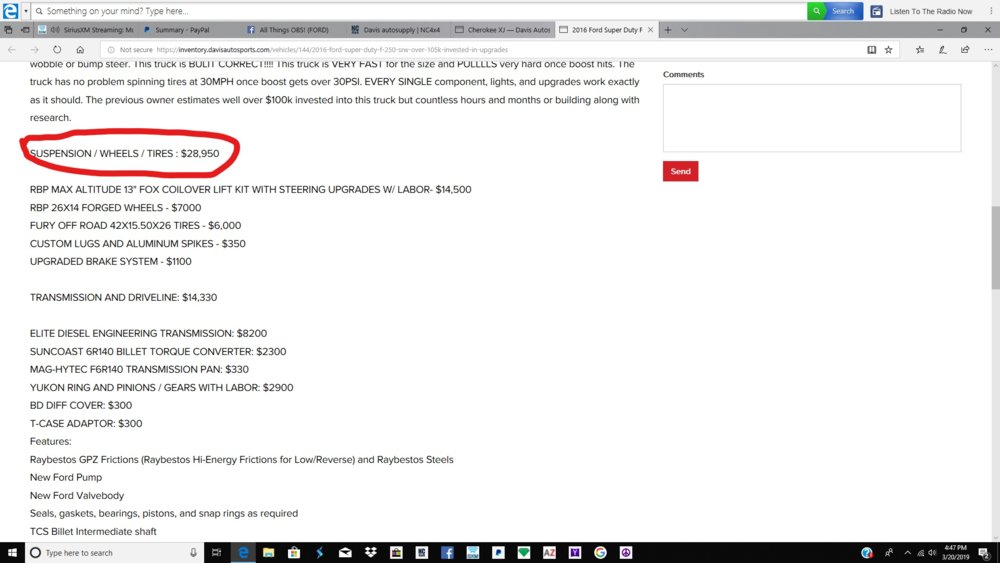The height and width of the screenshot is (563, 1000).
Task: Click 'T-CASE ADAPTOR: $300' text
Action: (x=86, y=423)
